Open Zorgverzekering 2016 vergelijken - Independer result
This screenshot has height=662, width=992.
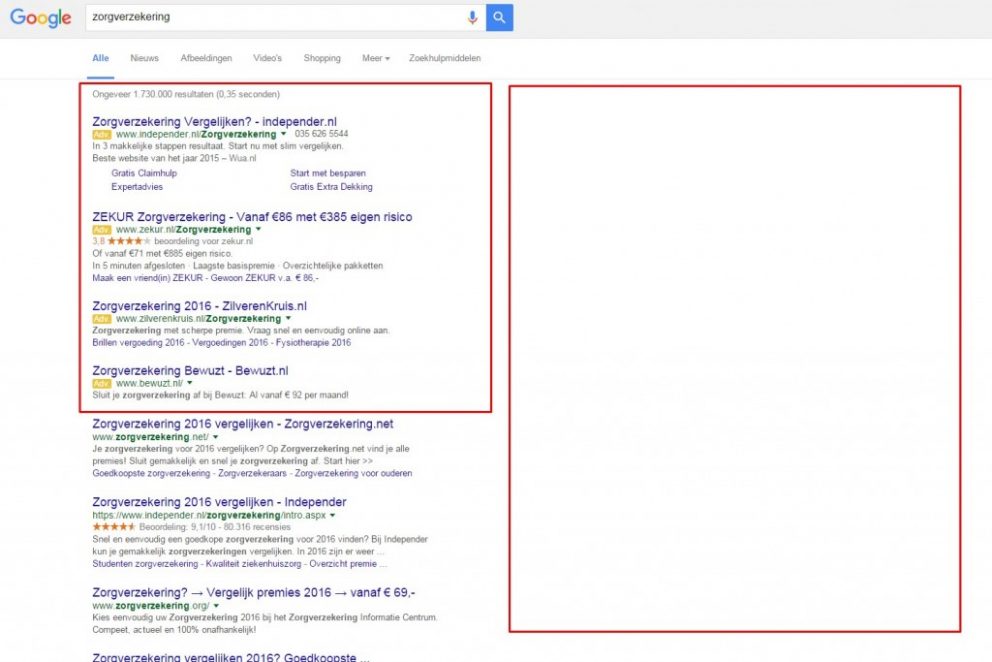[x=220, y=503]
